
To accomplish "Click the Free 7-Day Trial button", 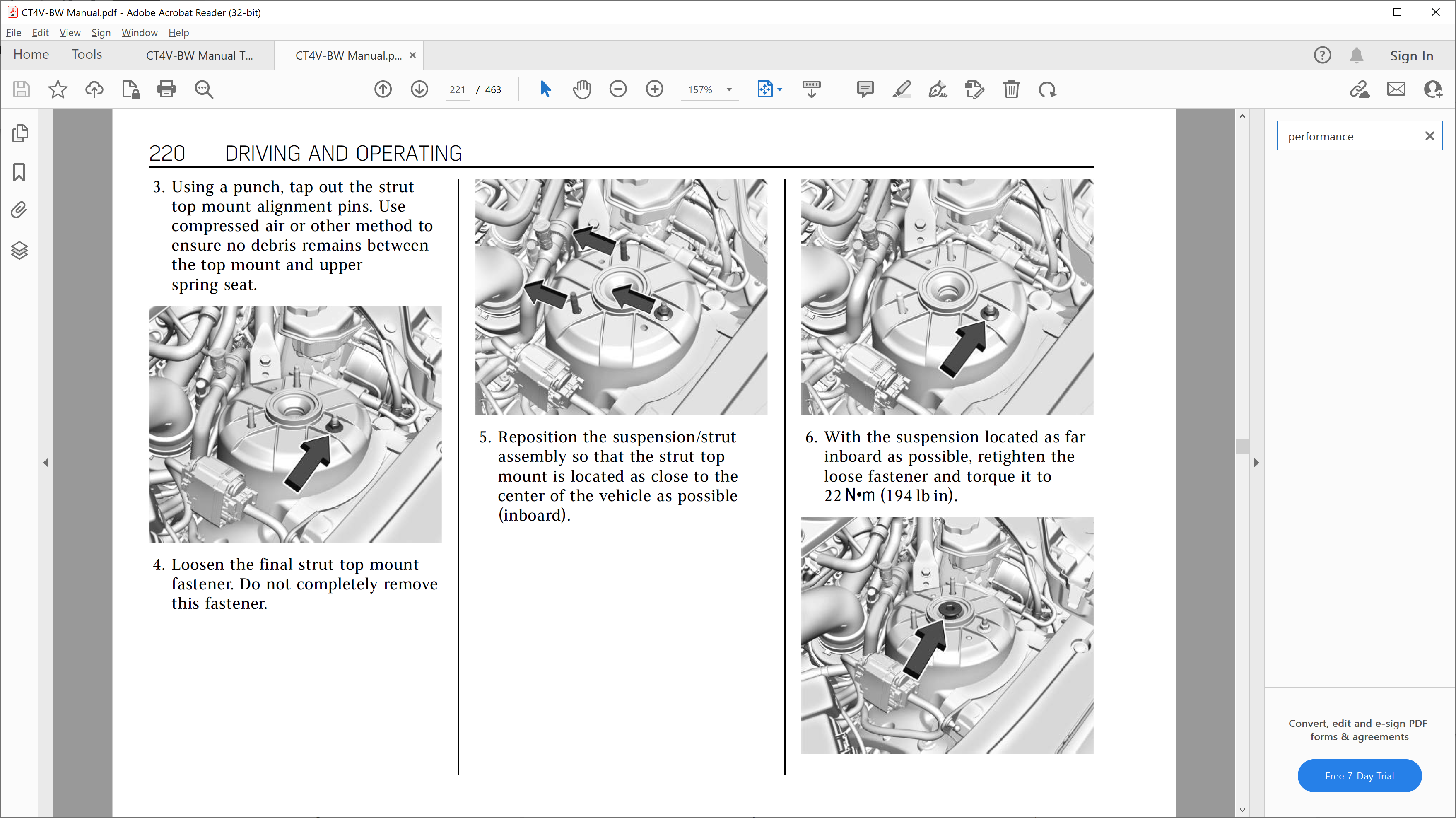I will (x=1360, y=776).
